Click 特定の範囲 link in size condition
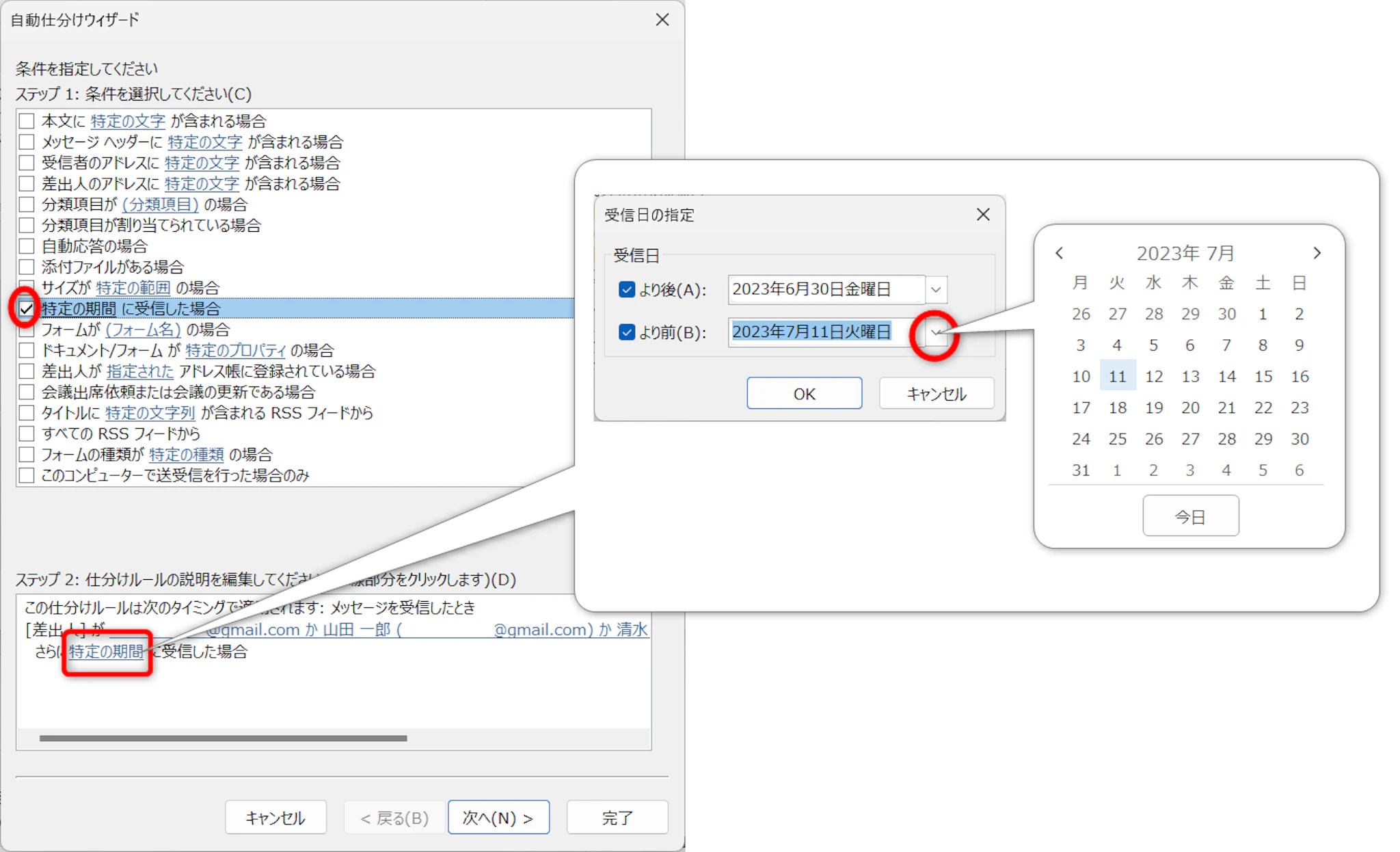 coord(133,288)
